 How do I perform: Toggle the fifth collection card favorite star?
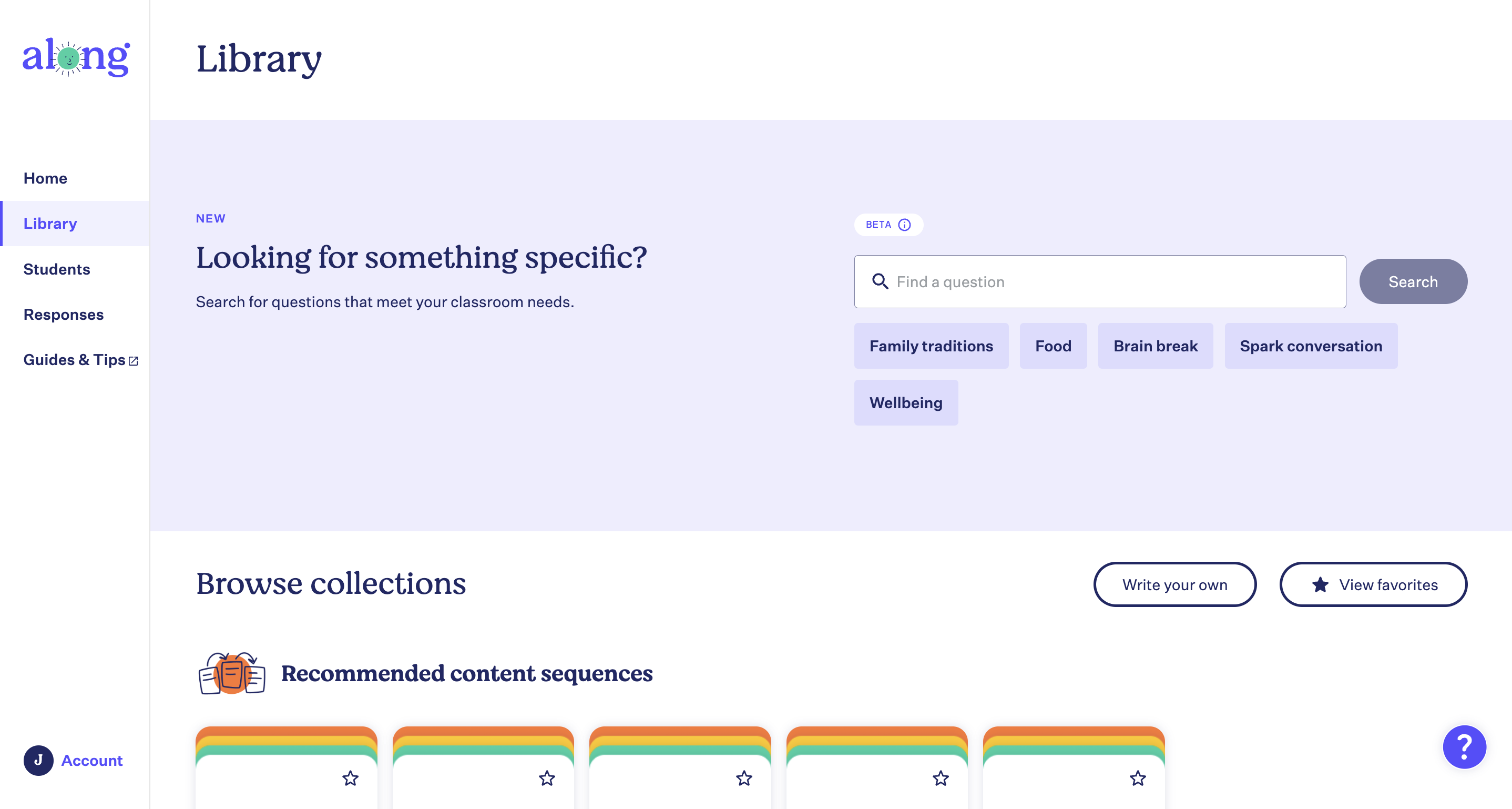[x=1138, y=778]
